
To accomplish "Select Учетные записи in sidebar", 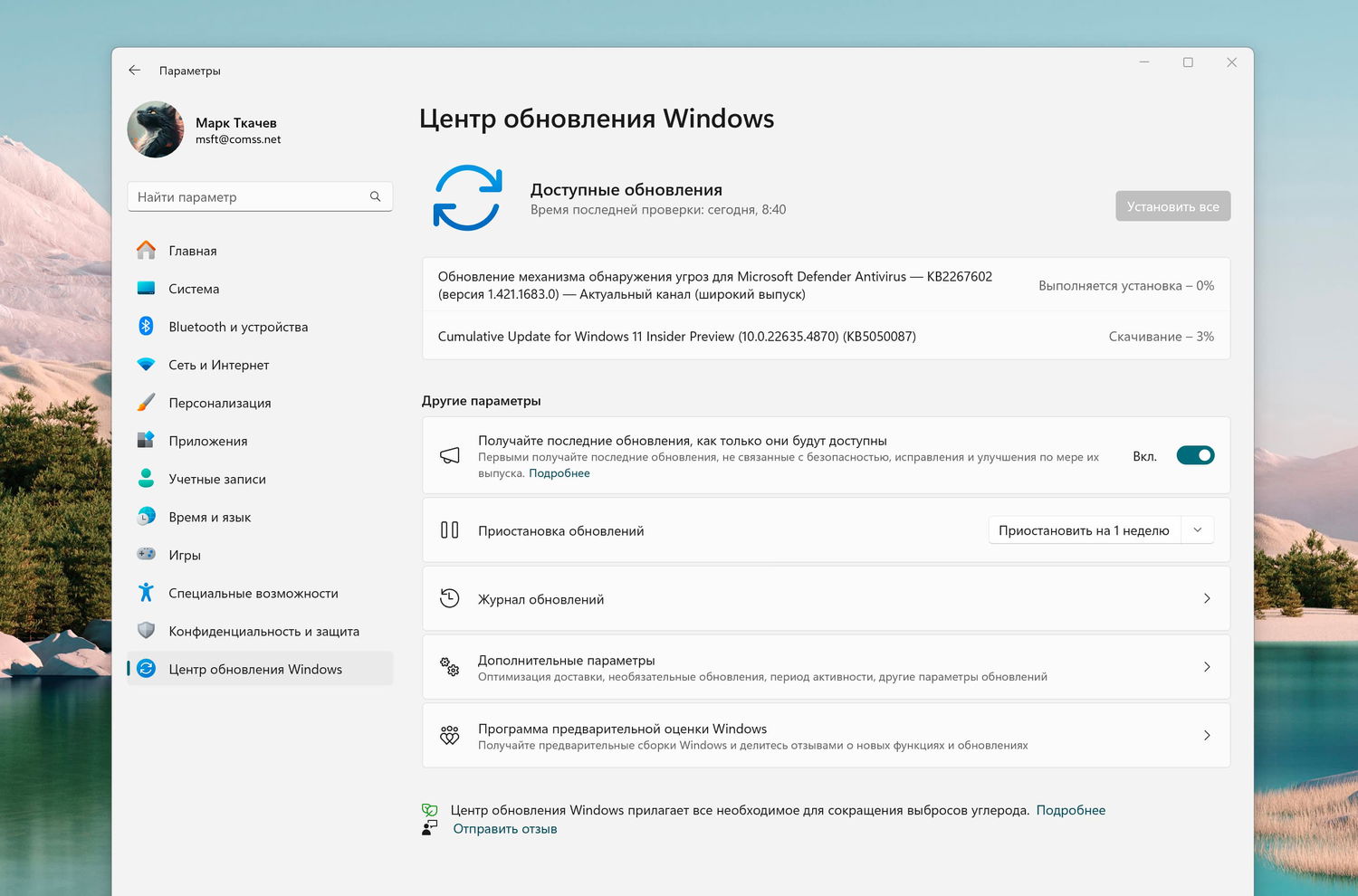I will (261, 479).
